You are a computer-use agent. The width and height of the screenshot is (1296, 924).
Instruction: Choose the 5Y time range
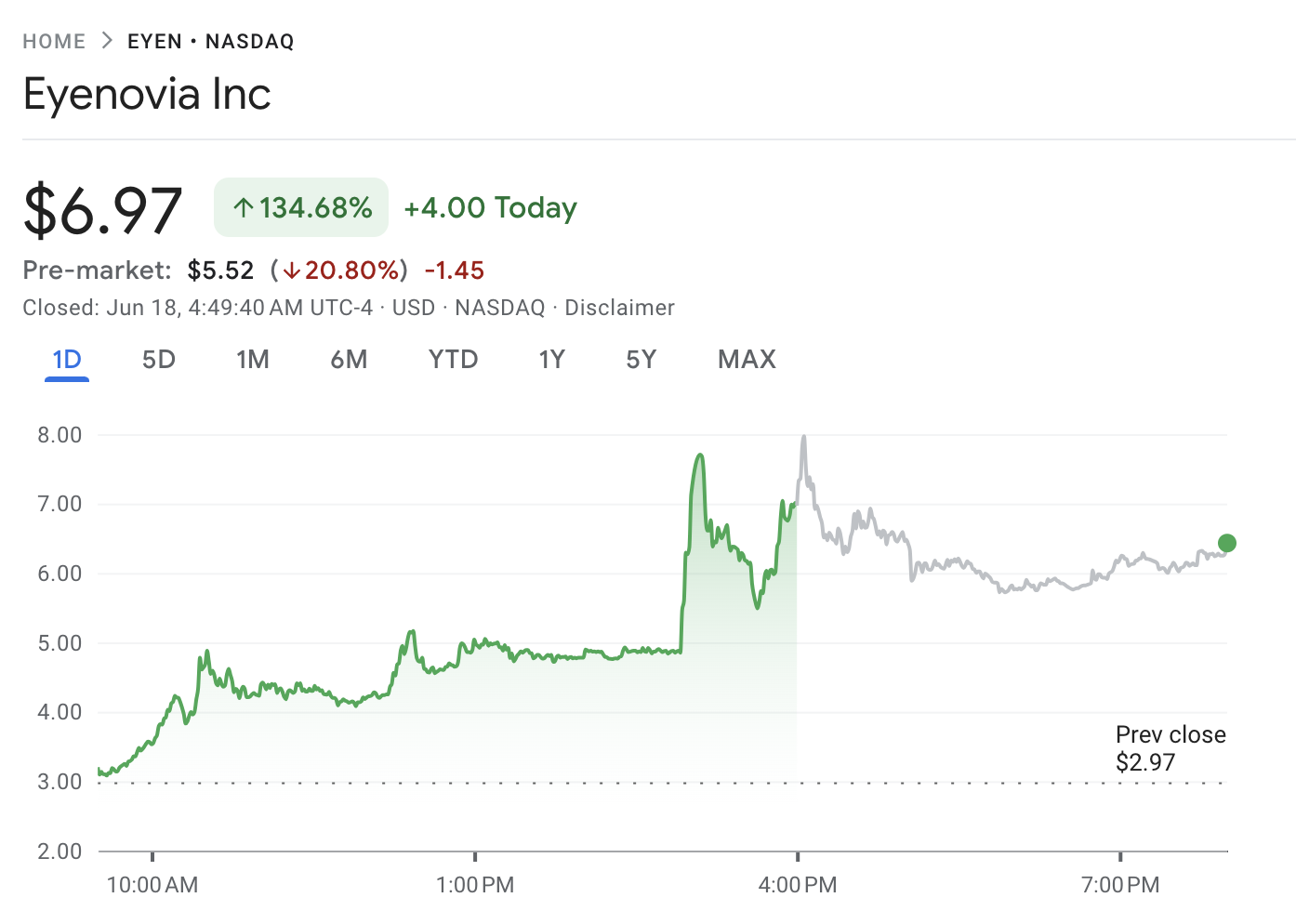click(641, 360)
